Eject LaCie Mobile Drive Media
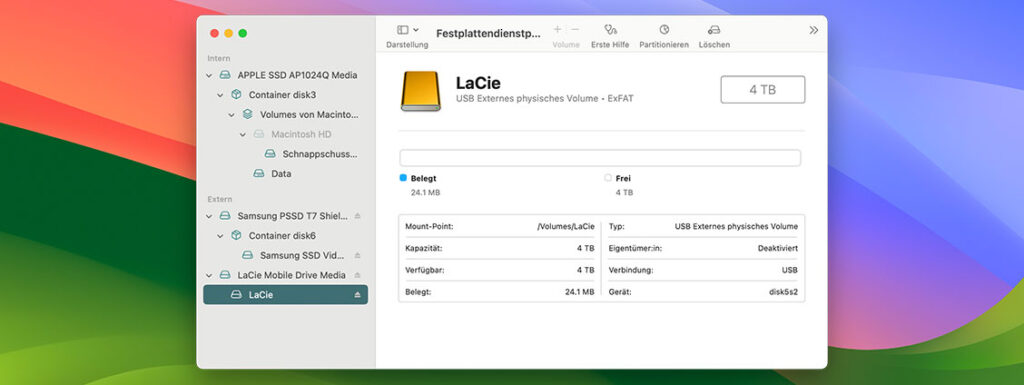This screenshot has width=1024, height=385. point(357,275)
